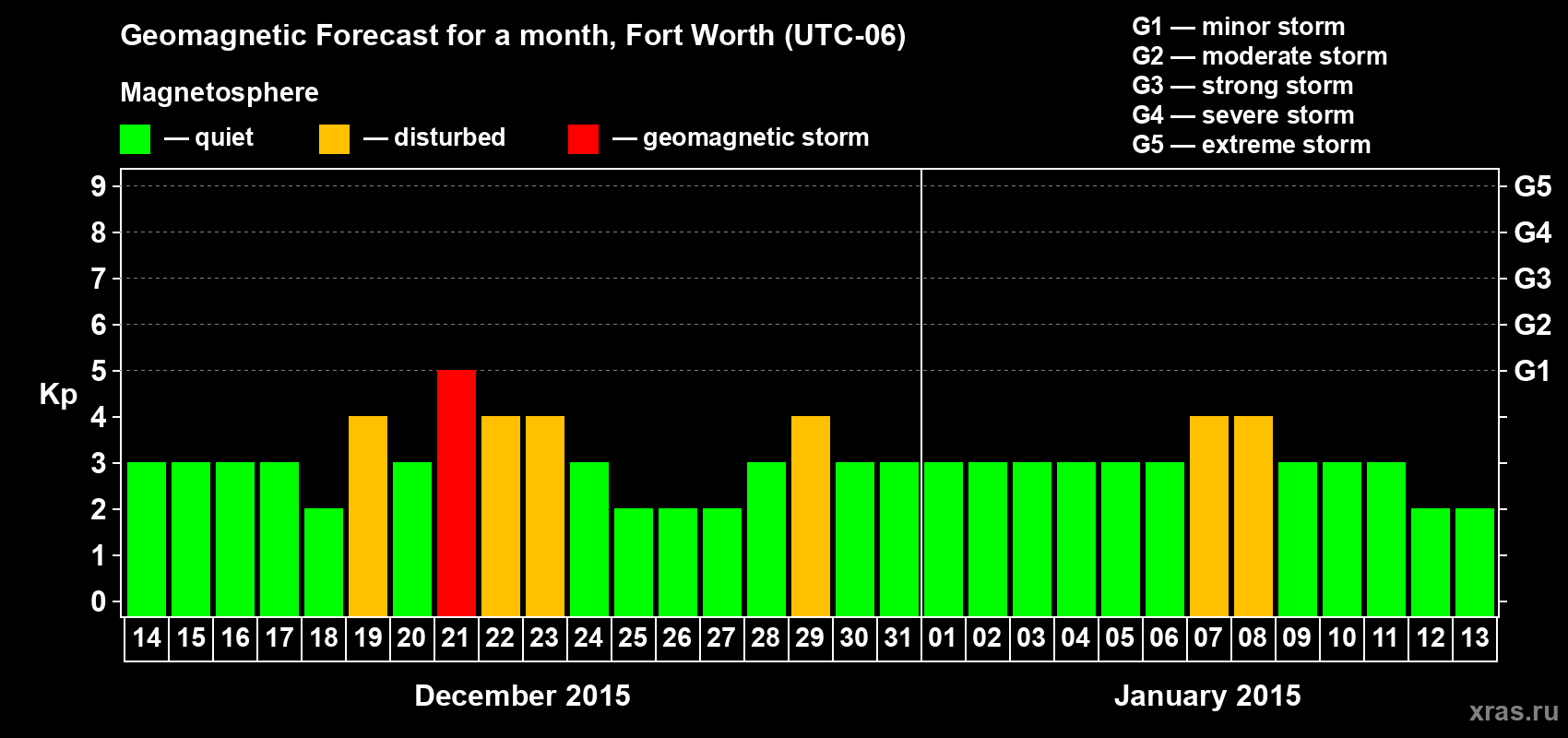Click the green quiet legend swatch
Screen dimensions: 1568x738
(x=136, y=139)
